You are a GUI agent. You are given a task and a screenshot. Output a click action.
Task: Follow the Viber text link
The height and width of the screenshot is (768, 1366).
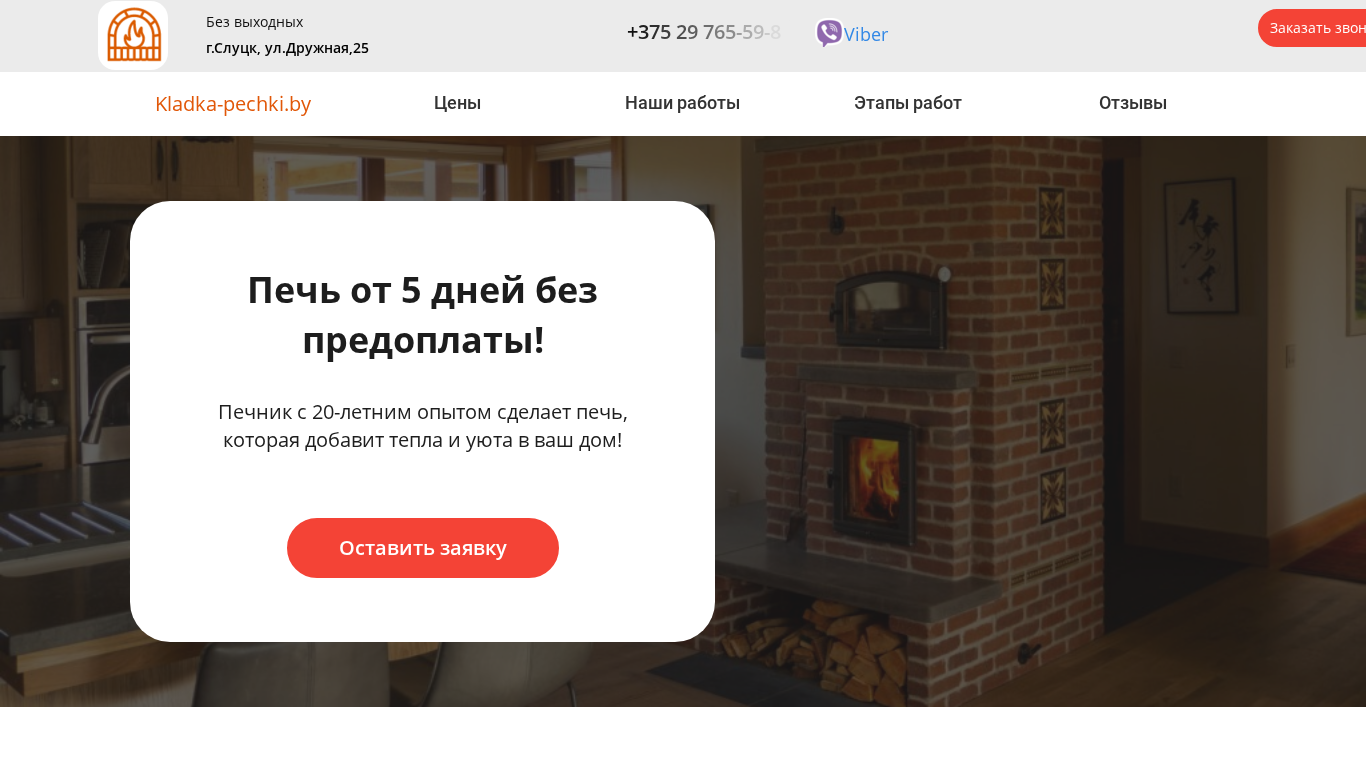tap(866, 34)
